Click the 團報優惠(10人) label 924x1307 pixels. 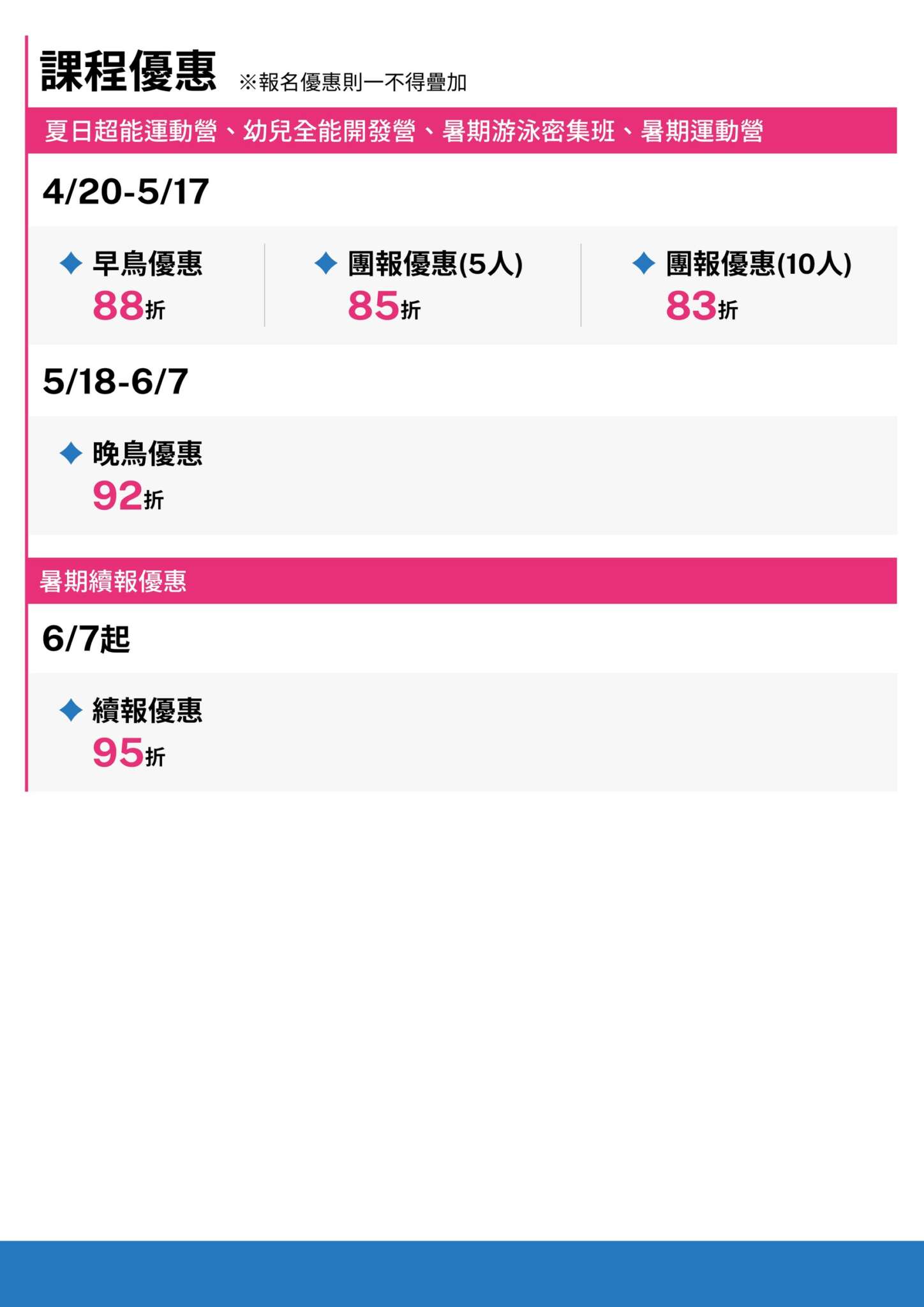point(758,263)
